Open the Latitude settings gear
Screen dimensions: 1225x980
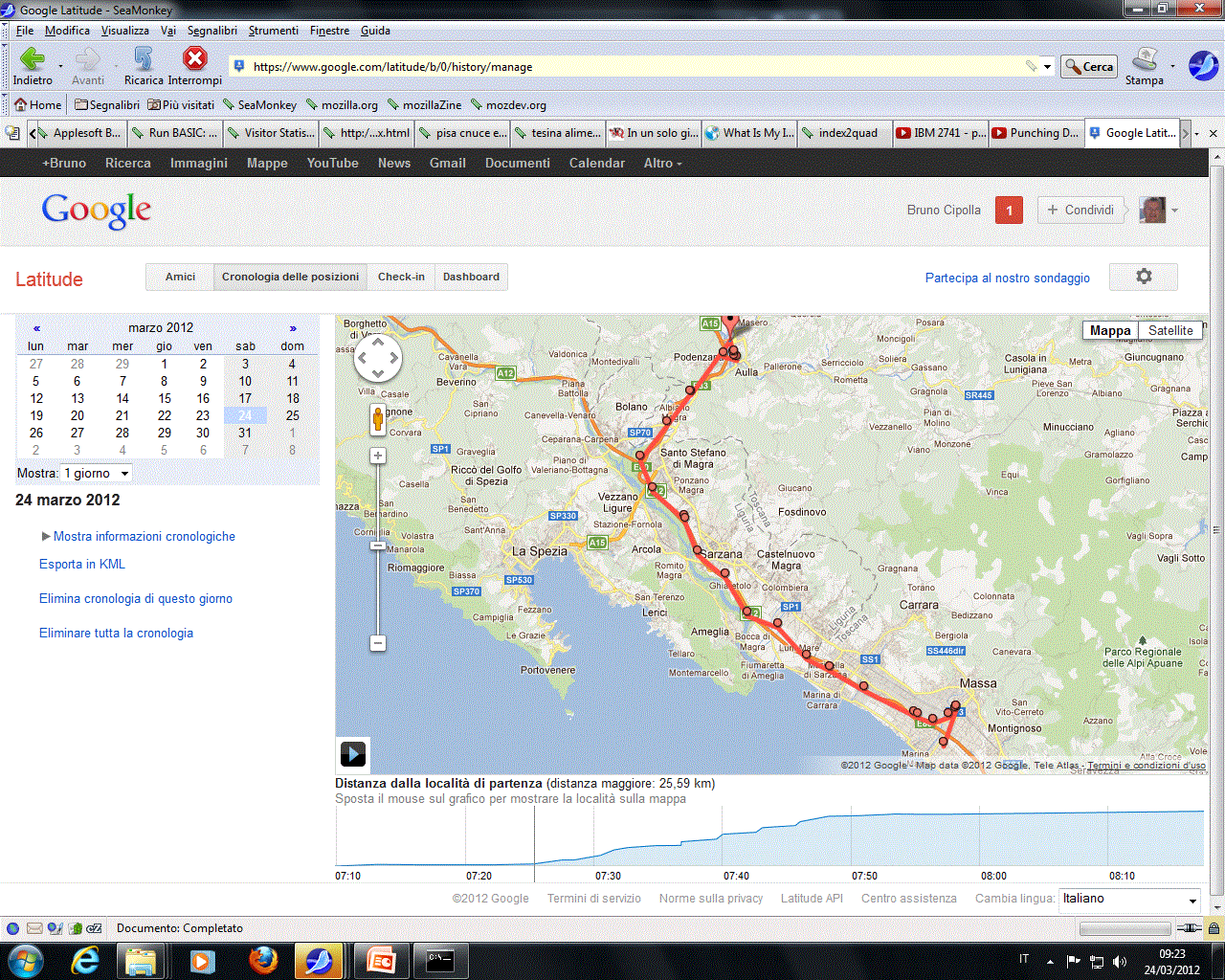tap(1144, 277)
